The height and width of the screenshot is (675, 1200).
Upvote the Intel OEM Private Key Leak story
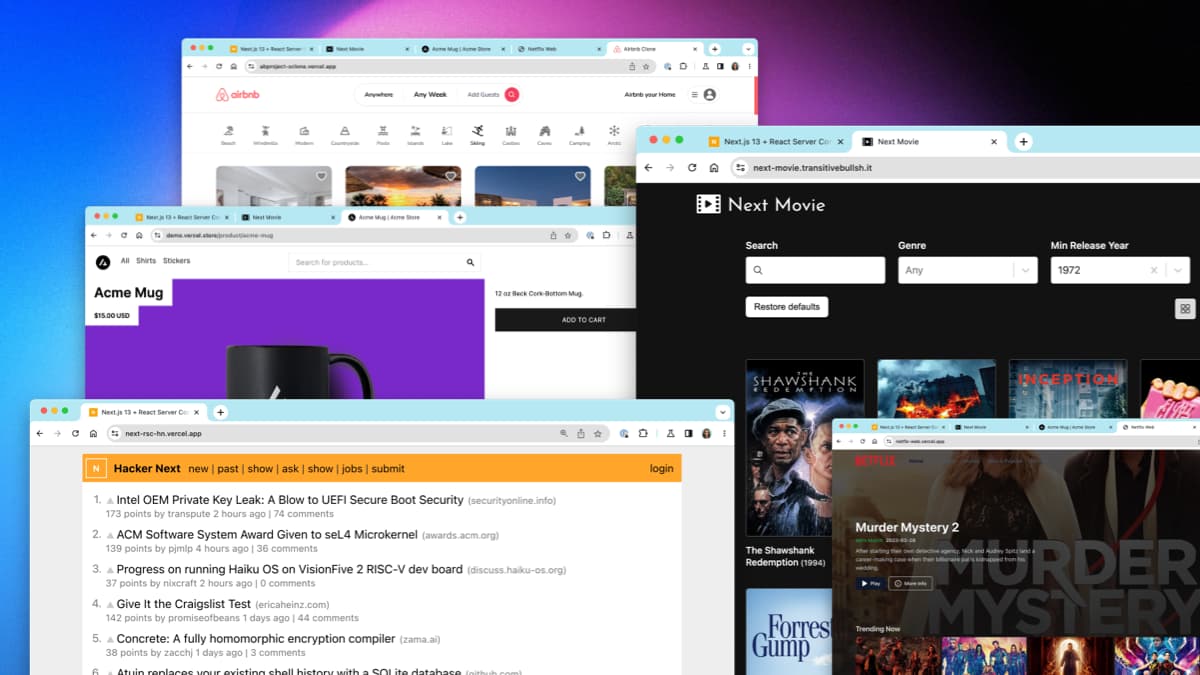click(x=110, y=500)
